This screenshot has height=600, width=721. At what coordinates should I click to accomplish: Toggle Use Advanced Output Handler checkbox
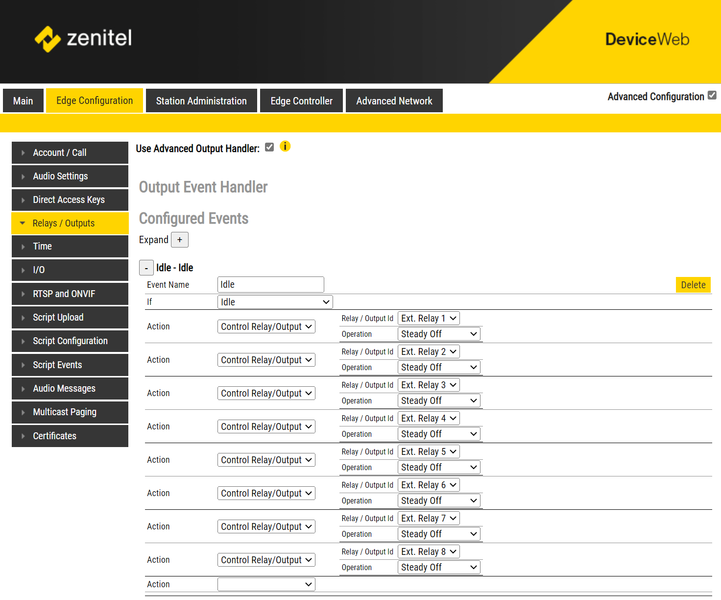tap(269, 147)
